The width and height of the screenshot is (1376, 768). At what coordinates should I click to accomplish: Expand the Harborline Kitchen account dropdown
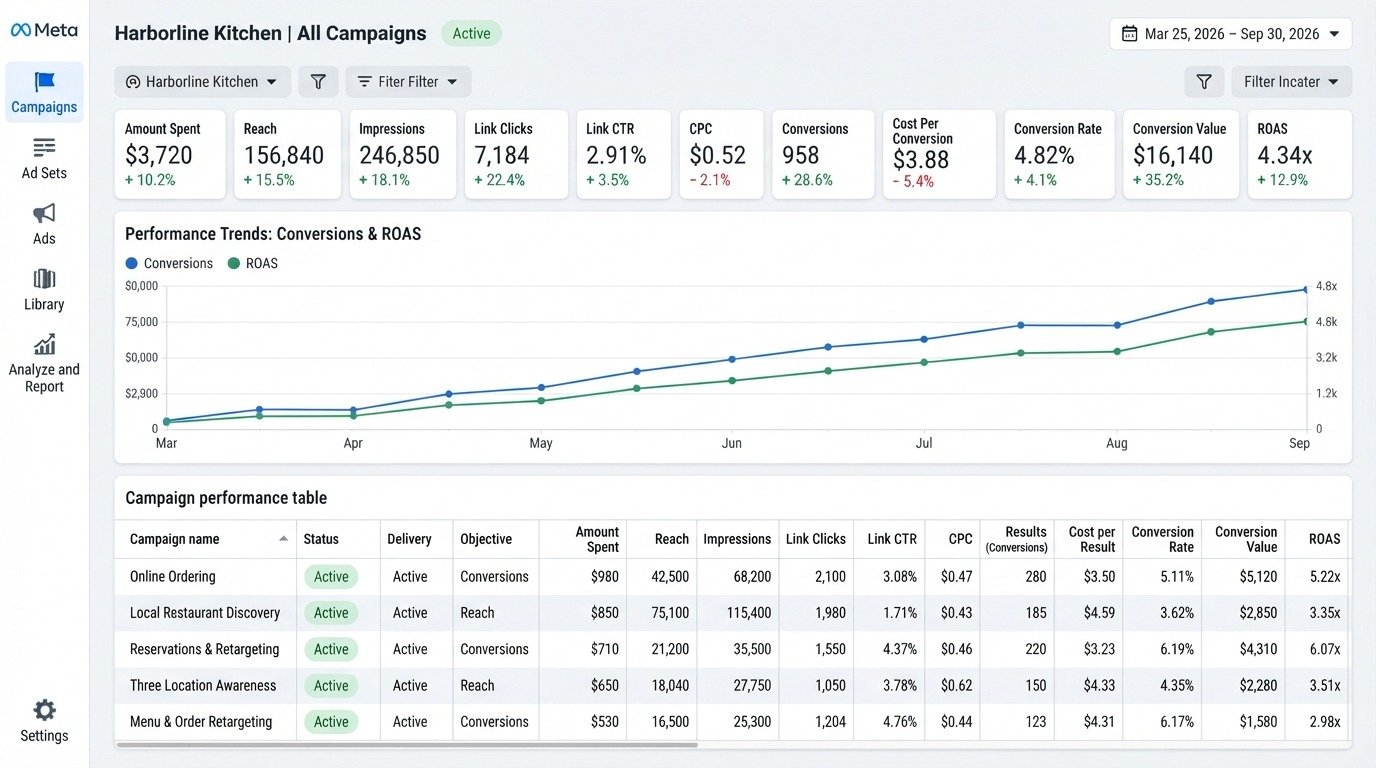pyautogui.click(x=203, y=82)
